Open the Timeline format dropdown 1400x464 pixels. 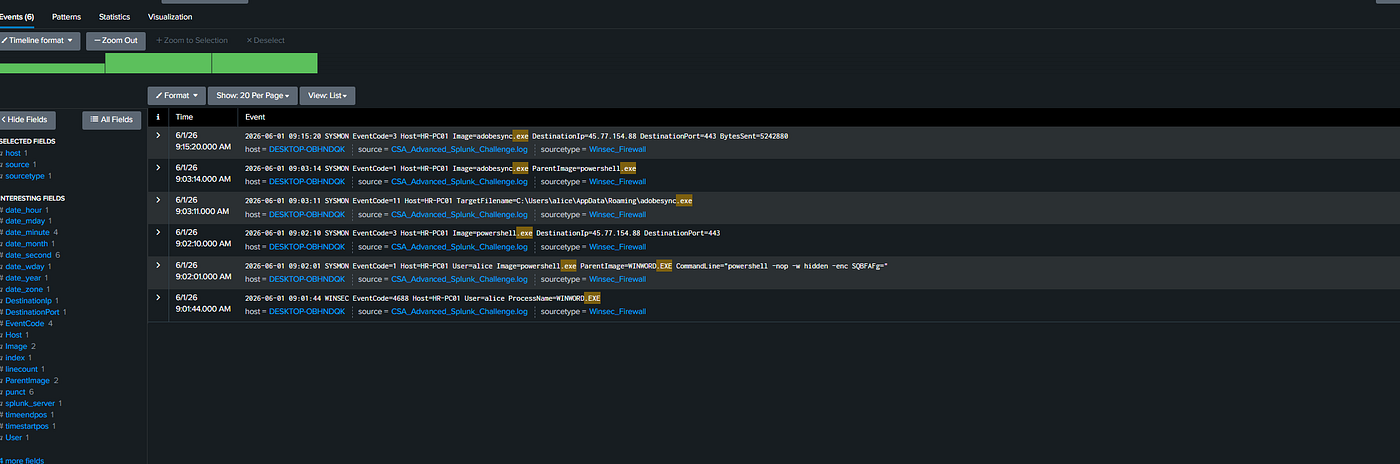coord(39,41)
